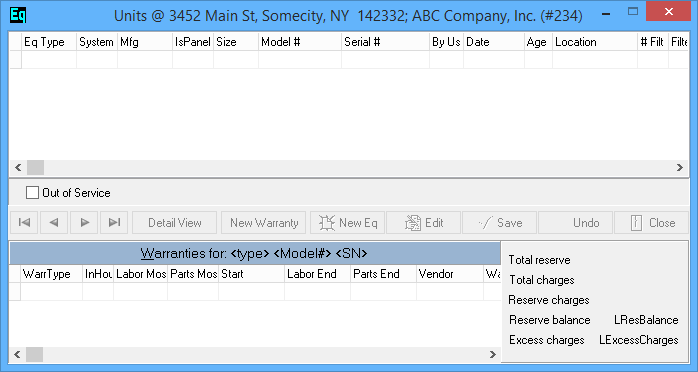Click the Location column header
The image size is (698, 372).
pyautogui.click(x=595, y=42)
